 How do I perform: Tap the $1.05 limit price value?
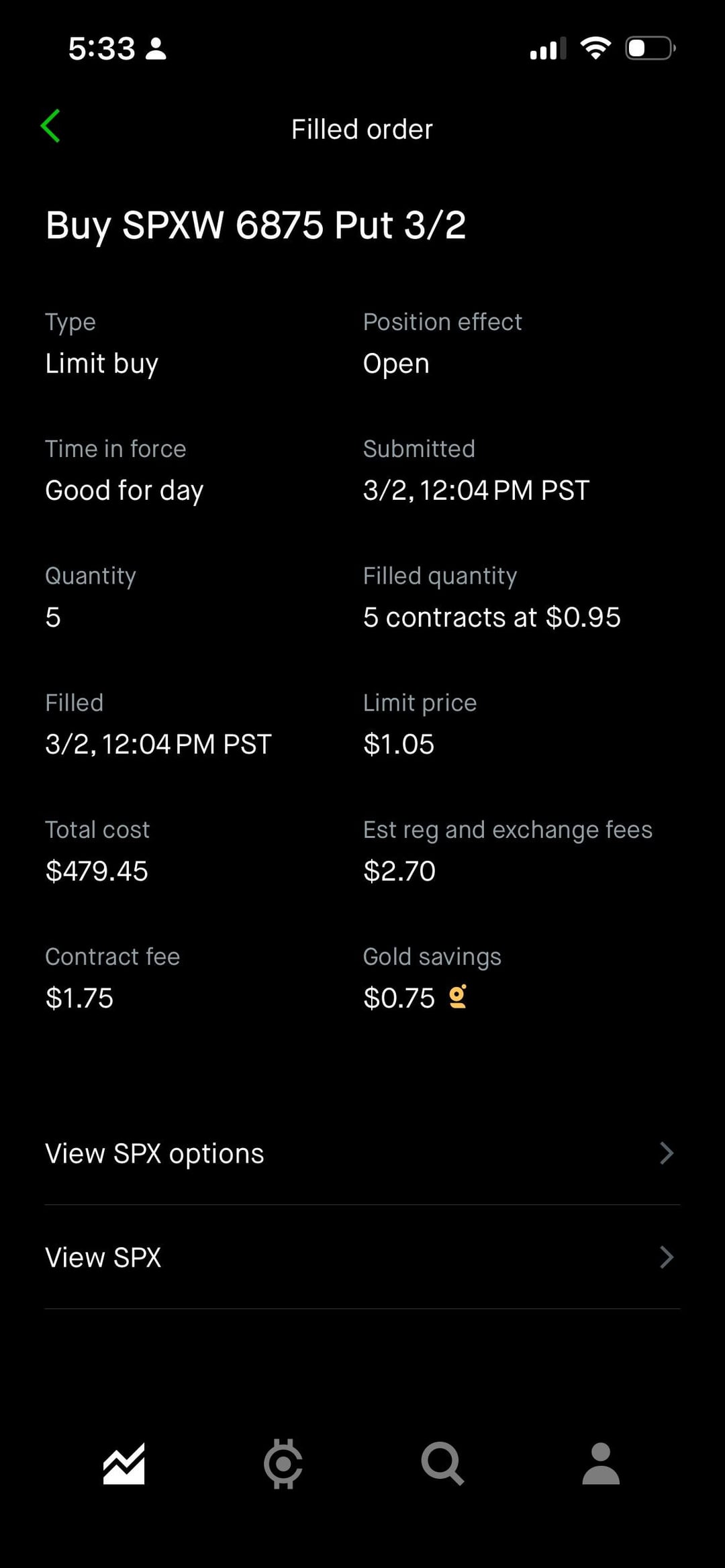399,745
